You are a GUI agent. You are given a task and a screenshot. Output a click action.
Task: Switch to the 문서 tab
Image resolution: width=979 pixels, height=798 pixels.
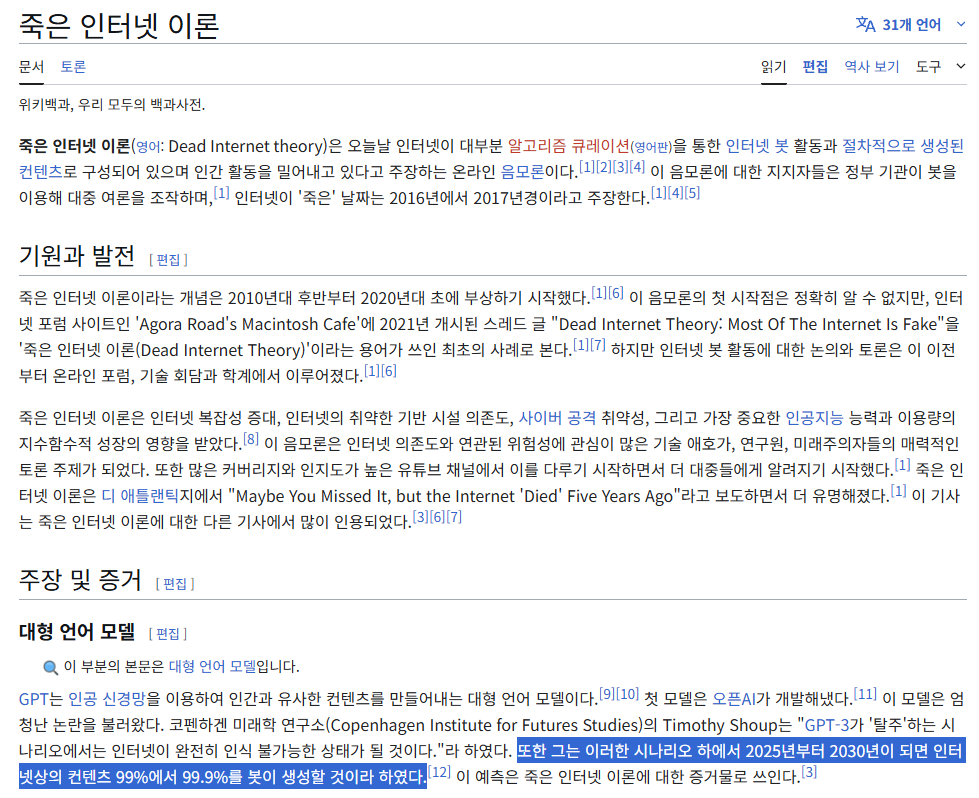pyautogui.click(x=31, y=67)
